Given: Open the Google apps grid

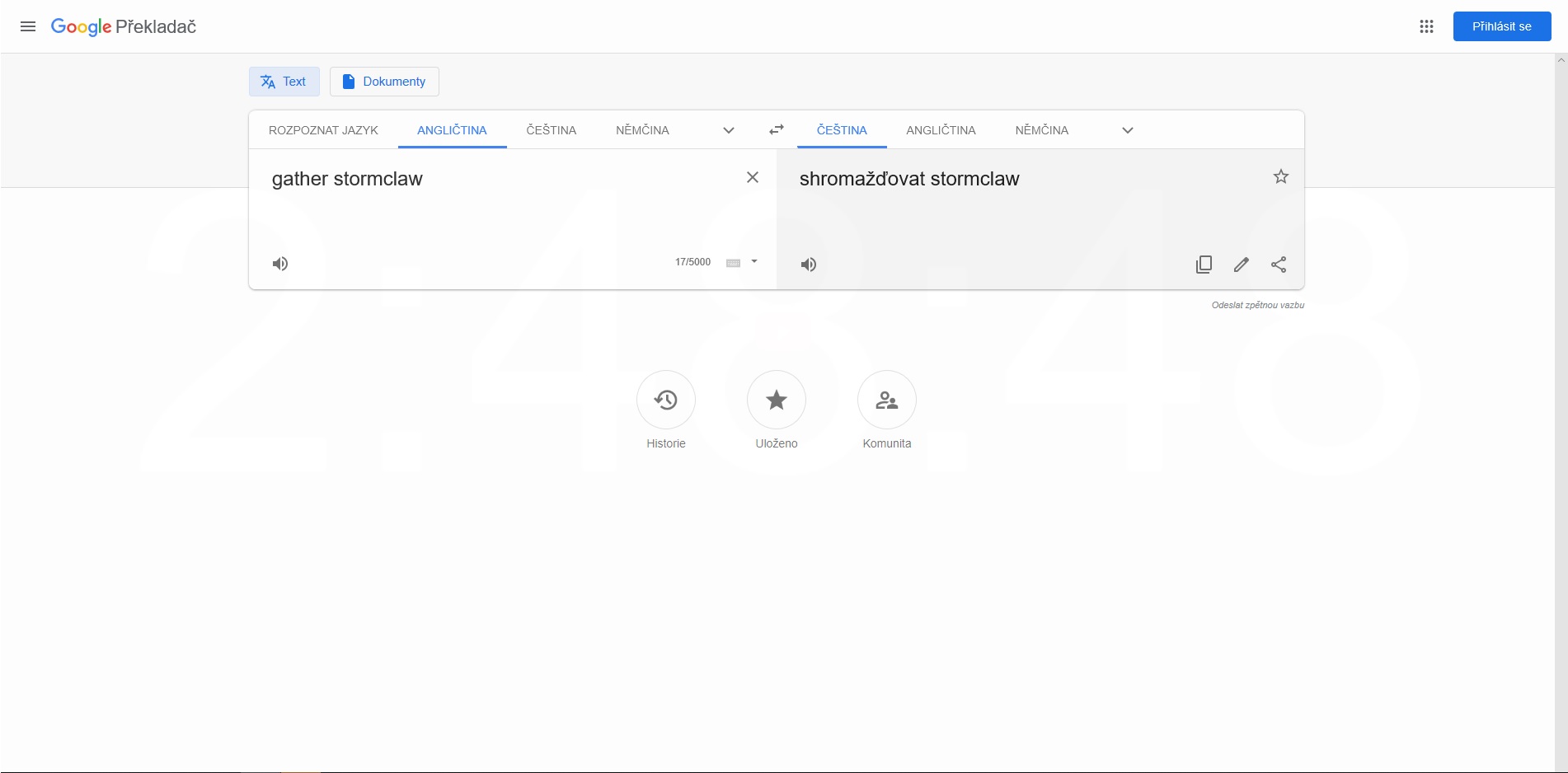Looking at the screenshot, I should point(1426,26).
